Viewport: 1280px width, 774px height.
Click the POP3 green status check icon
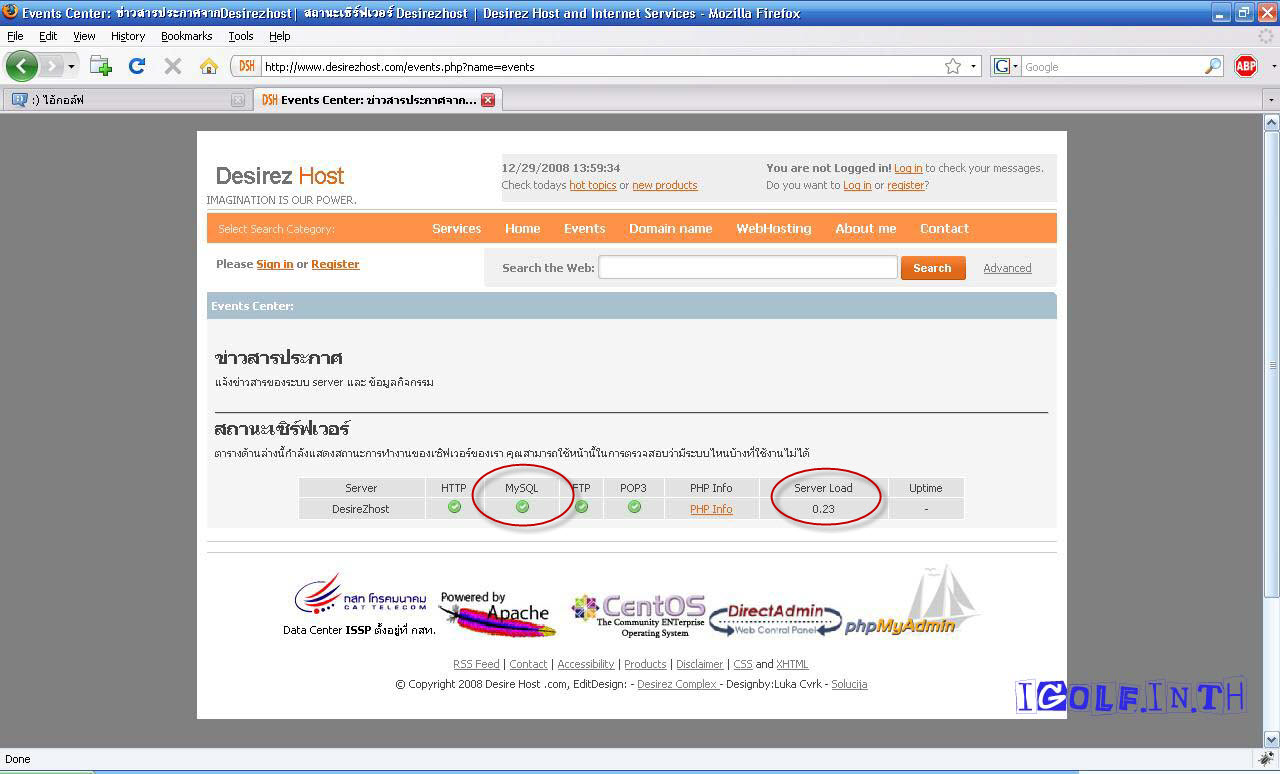(x=634, y=507)
